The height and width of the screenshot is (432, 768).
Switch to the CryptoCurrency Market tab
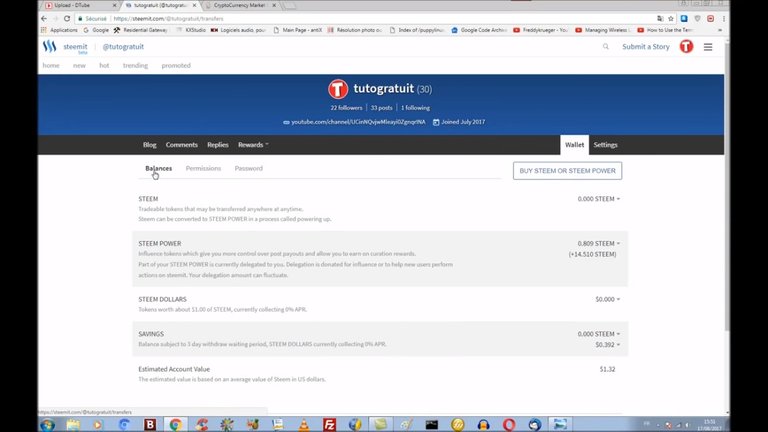[240, 5]
